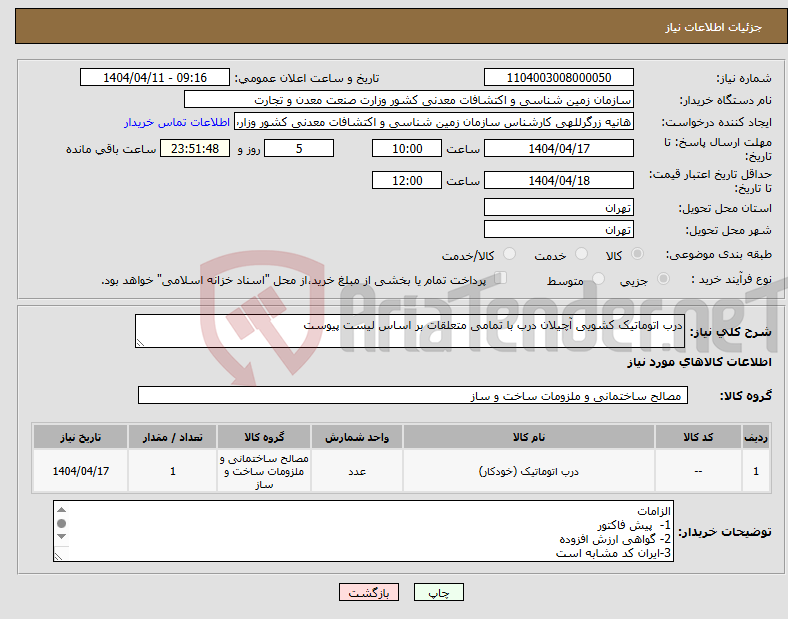Click the validity time 12:00 field
Screen dimensions: 788x619
407,180
